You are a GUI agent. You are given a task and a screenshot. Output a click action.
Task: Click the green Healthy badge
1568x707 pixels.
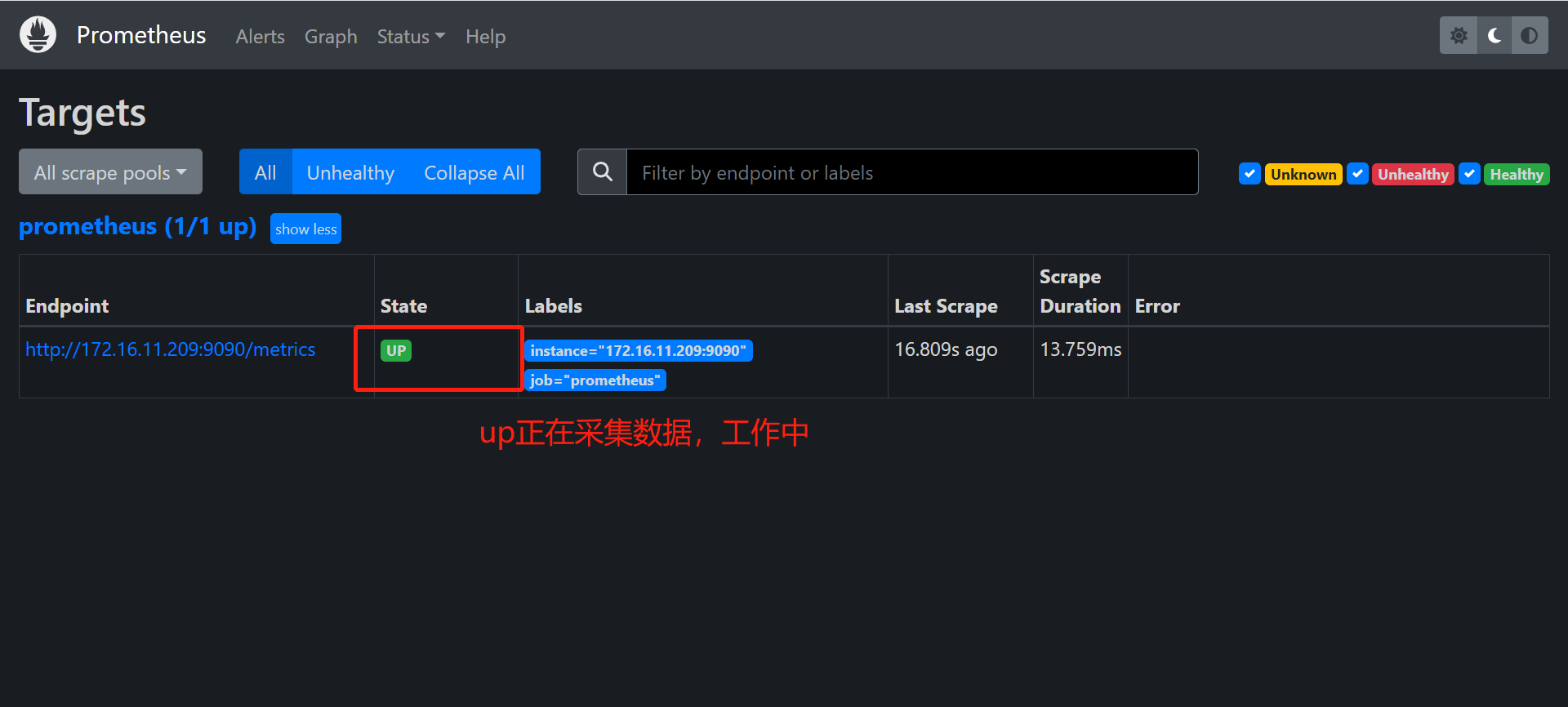point(1517,174)
